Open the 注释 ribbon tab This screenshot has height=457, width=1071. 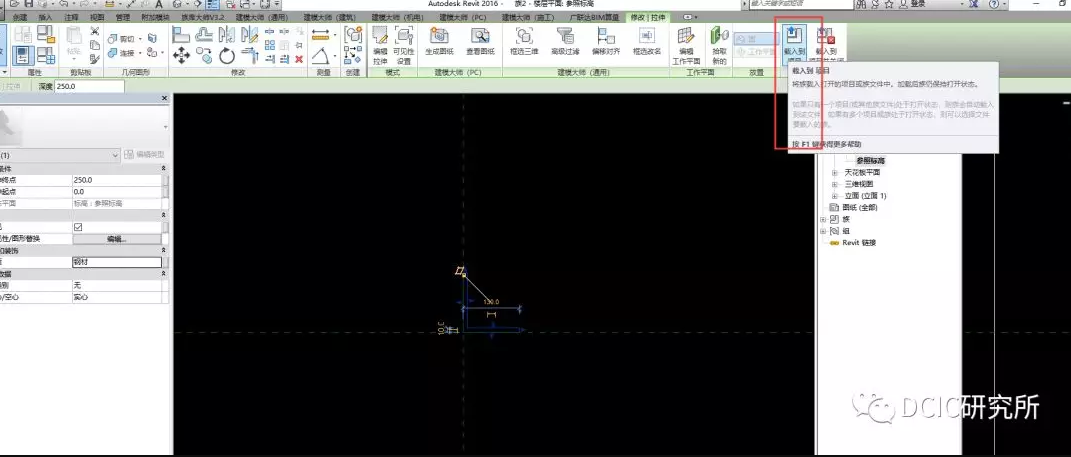(x=71, y=17)
